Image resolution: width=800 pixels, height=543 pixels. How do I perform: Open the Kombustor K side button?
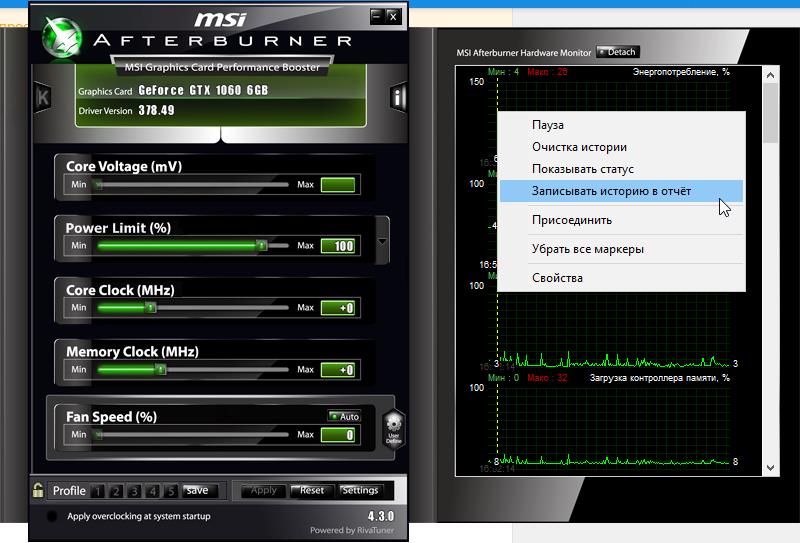[x=43, y=97]
